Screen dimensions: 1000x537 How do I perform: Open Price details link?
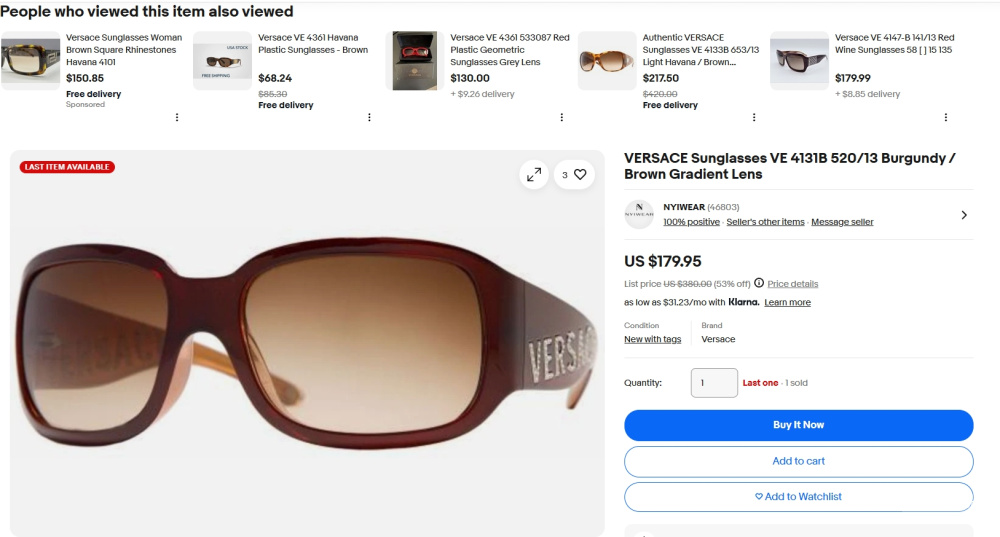[x=792, y=284]
